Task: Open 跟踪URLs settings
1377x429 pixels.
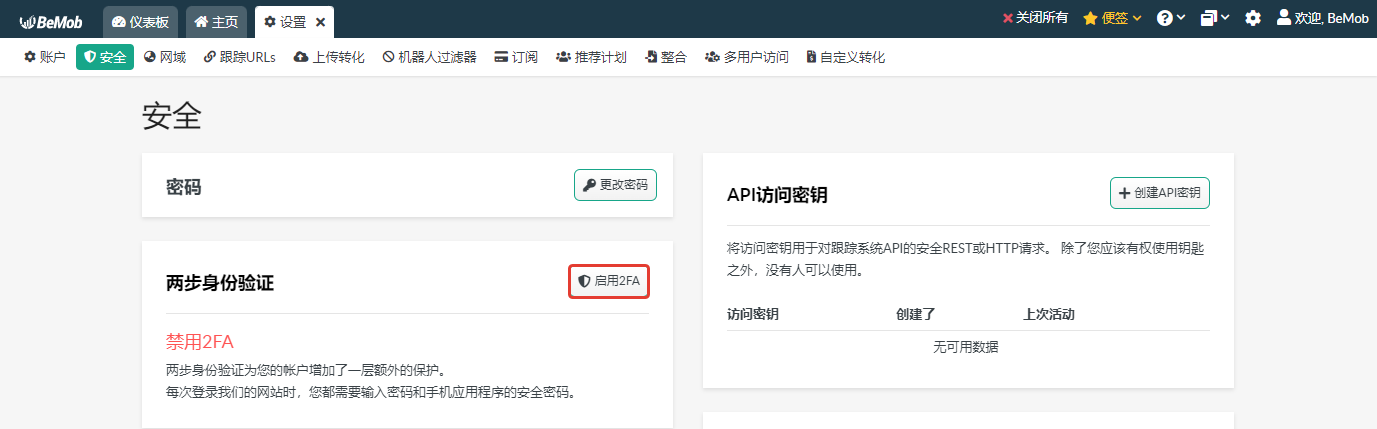Action: 239,58
